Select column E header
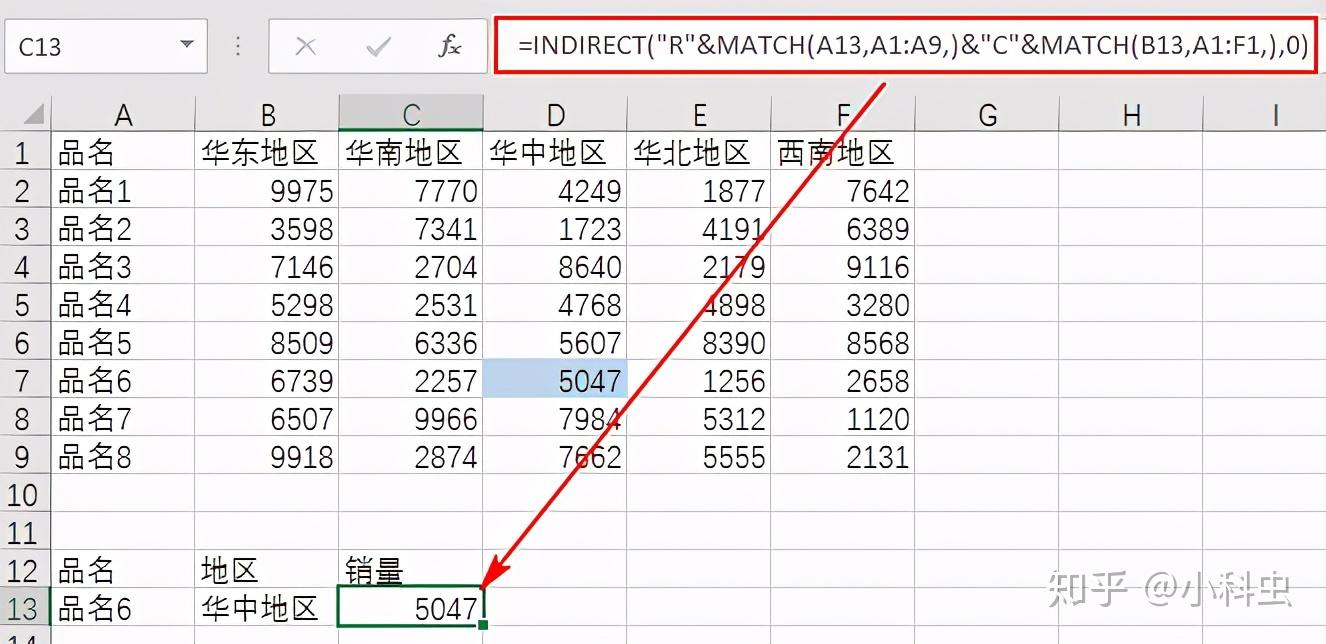The width and height of the screenshot is (1326, 644). click(x=699, y=115)
